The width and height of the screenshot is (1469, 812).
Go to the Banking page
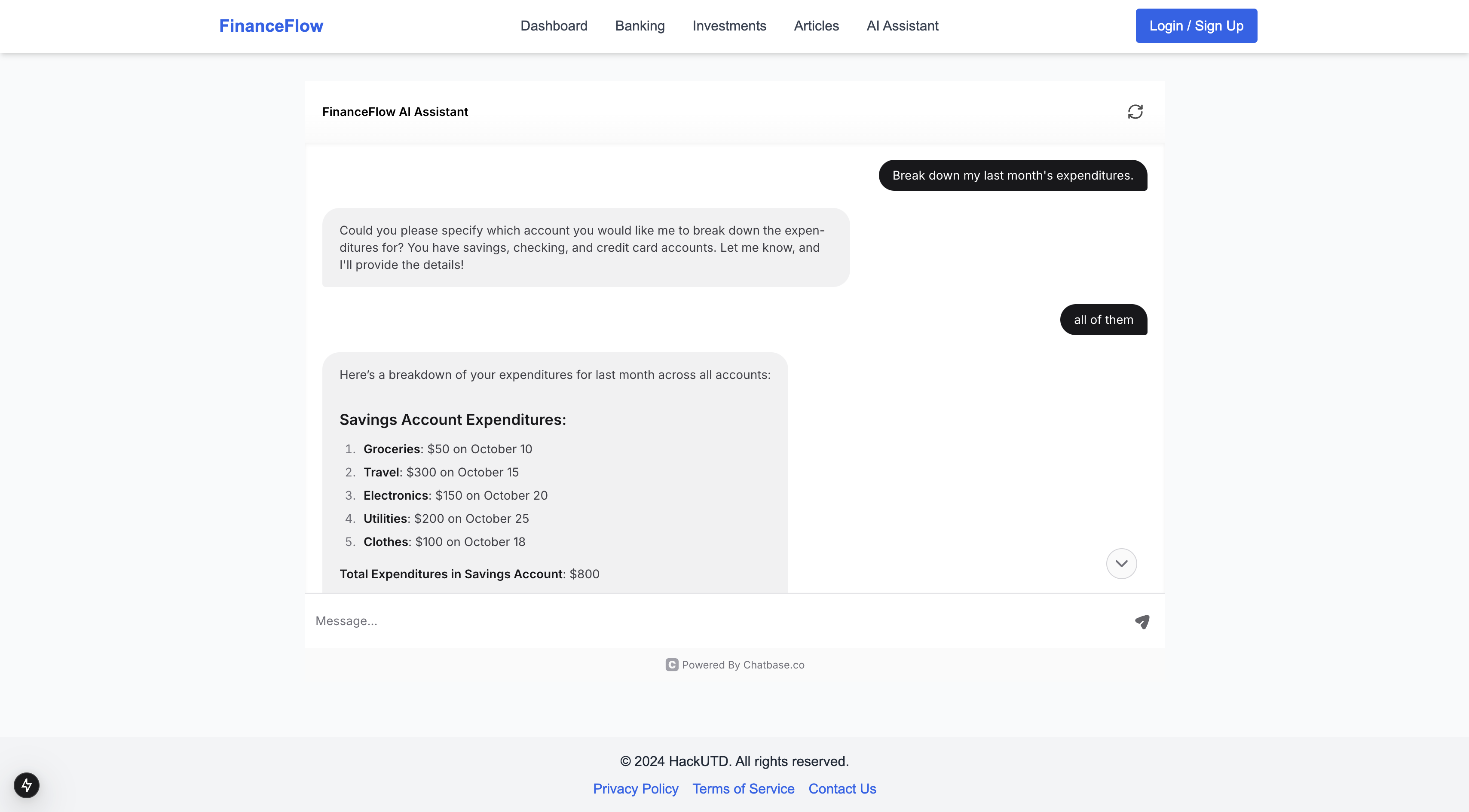(640, 26)
